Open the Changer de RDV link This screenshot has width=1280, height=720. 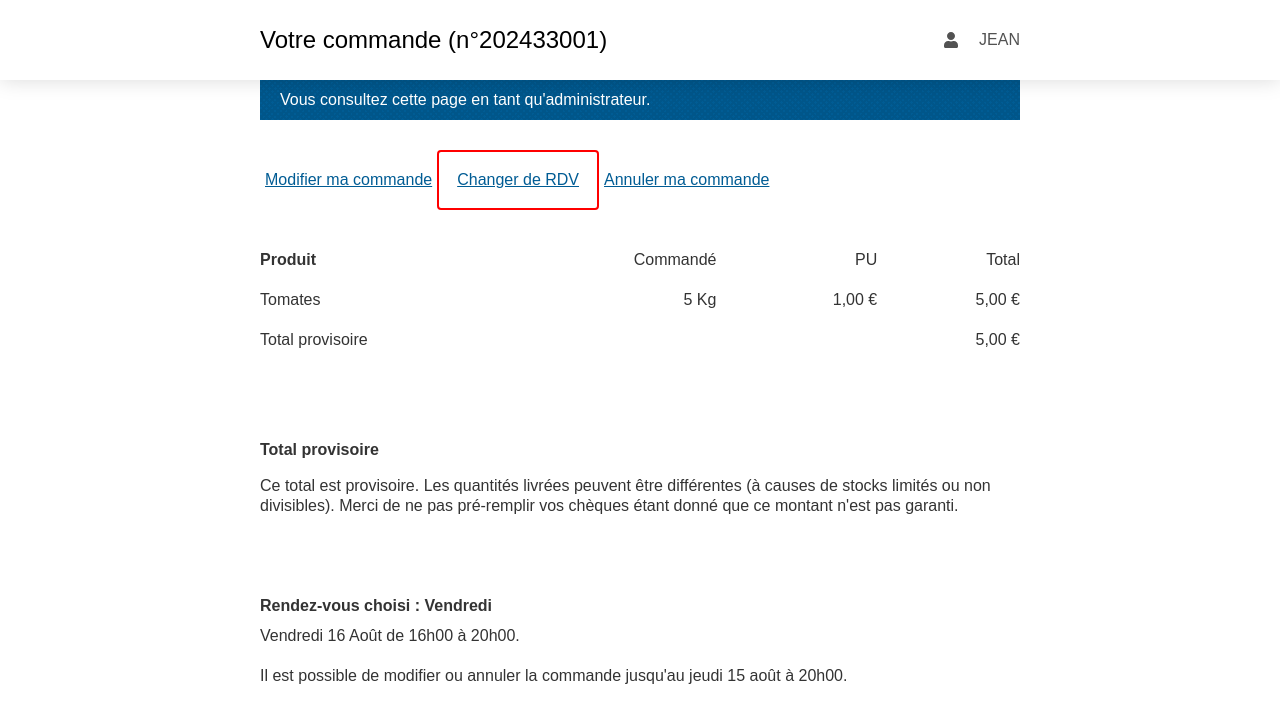[x=518, y=180]
